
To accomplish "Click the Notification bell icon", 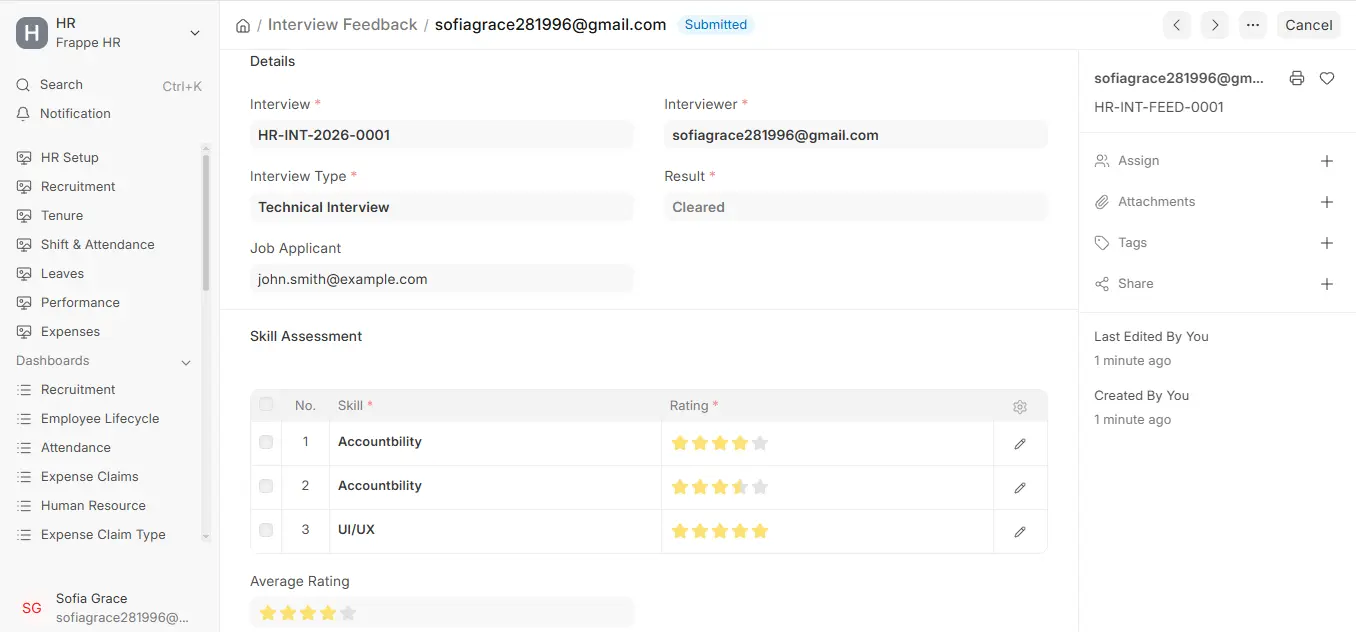I will pyautogui.click(x=23, y=114).
